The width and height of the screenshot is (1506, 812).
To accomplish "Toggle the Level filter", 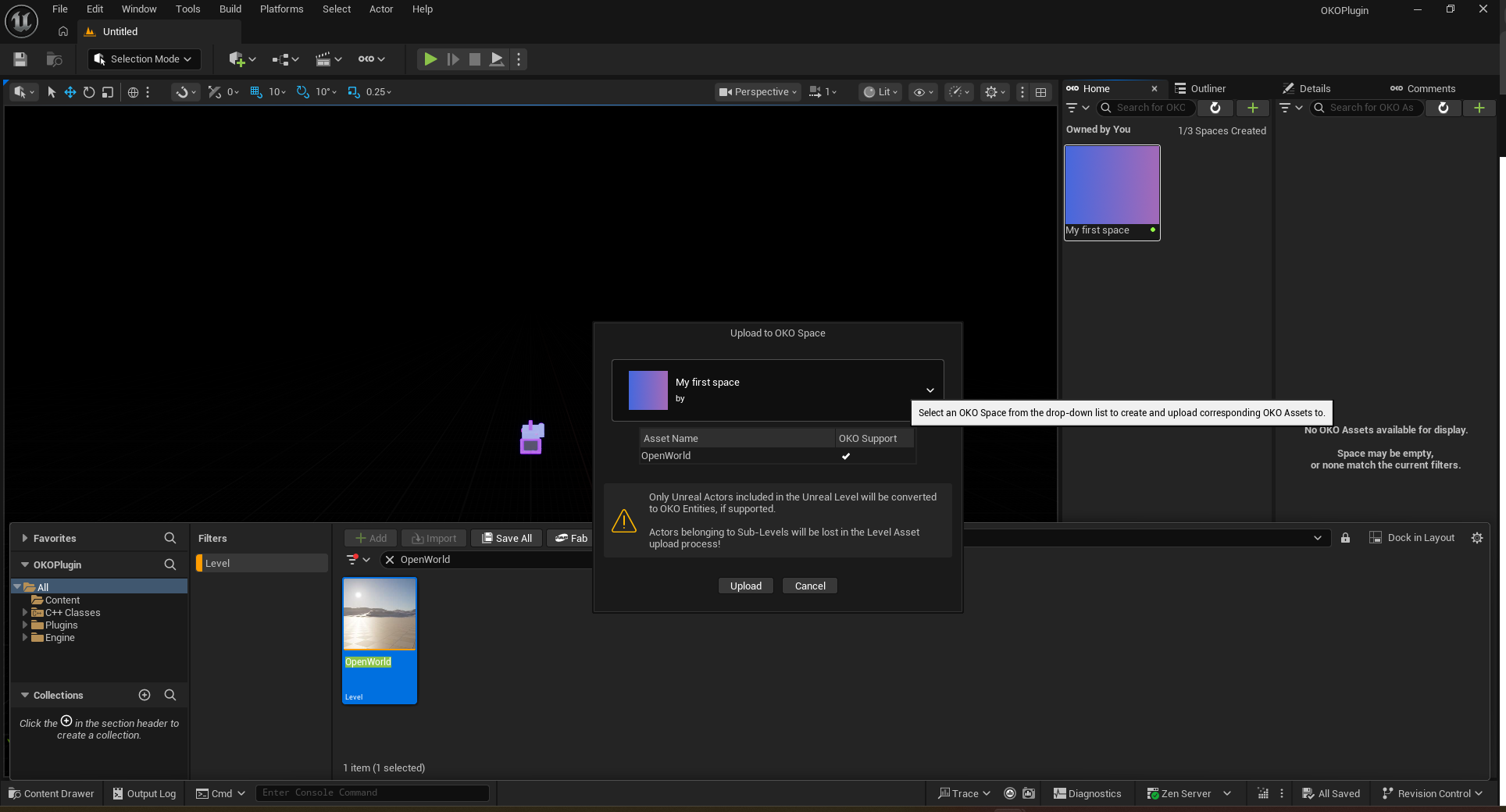I will [x=262, y=563].
